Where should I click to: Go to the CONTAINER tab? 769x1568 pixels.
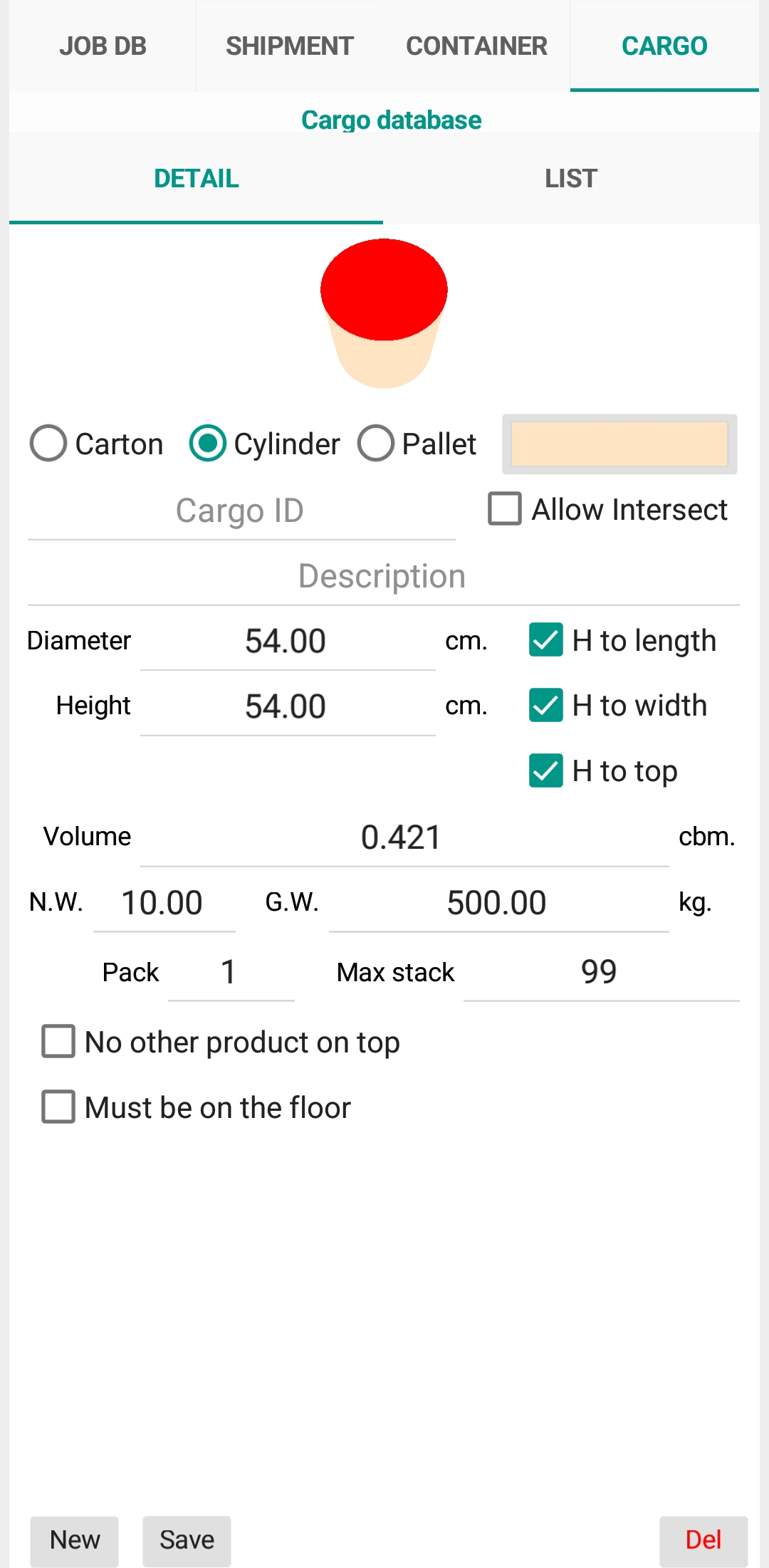[x=476, y=46]
